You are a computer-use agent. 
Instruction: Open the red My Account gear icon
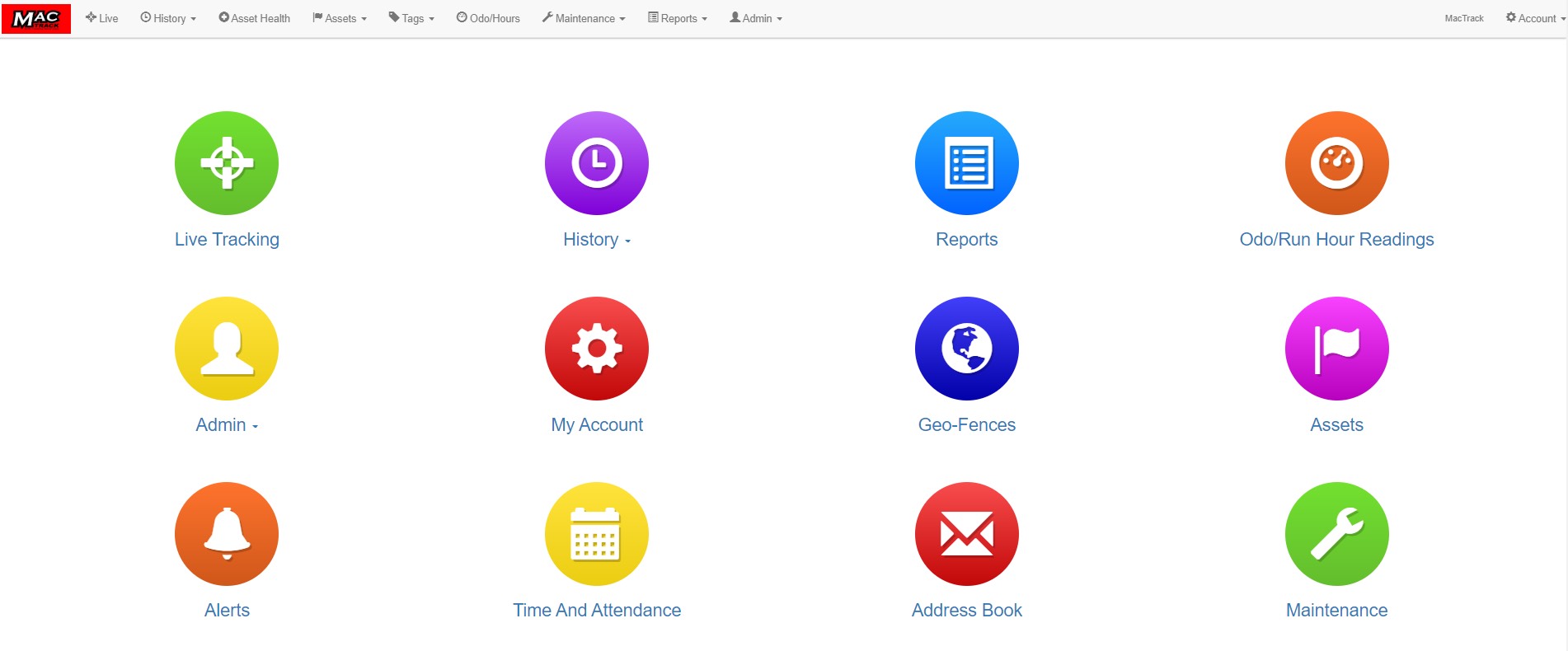pyautogui.click(x=597, y=349)
